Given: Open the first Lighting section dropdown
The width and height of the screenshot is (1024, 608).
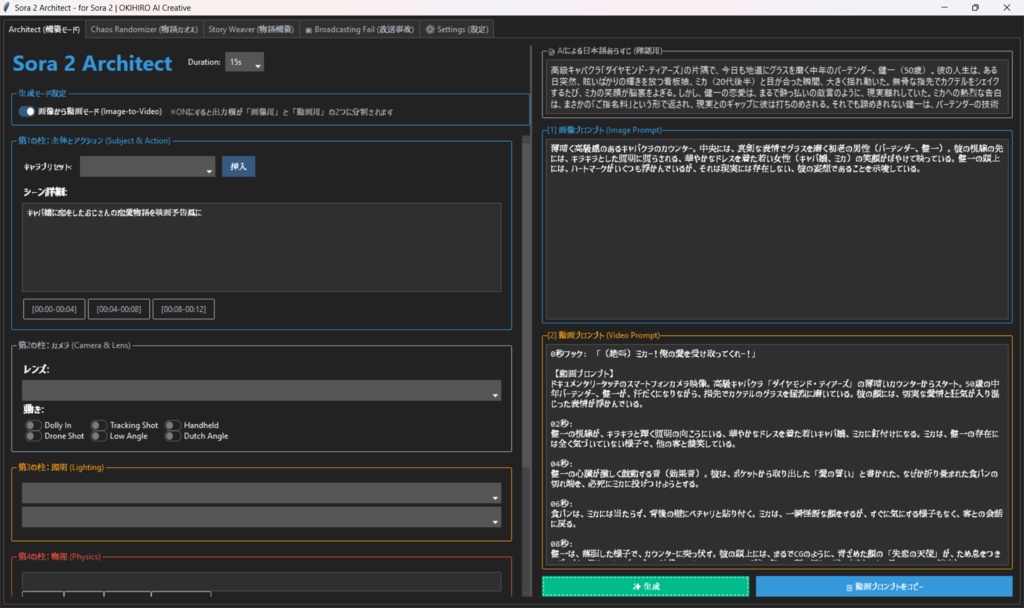Looking at the screenshot, I should 260,494.
